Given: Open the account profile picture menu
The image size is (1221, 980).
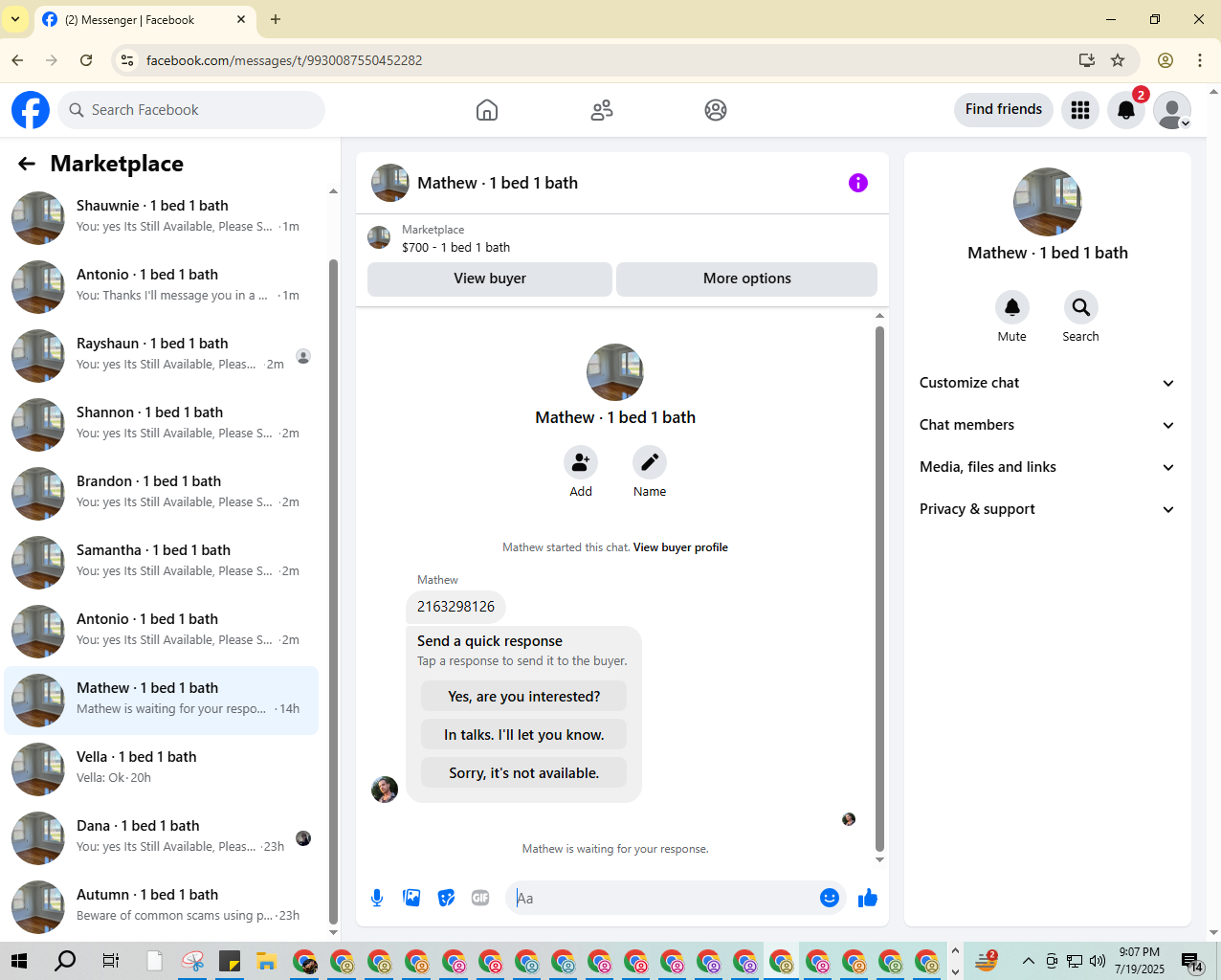Looking at the screenshot, I should [1172, 110].
